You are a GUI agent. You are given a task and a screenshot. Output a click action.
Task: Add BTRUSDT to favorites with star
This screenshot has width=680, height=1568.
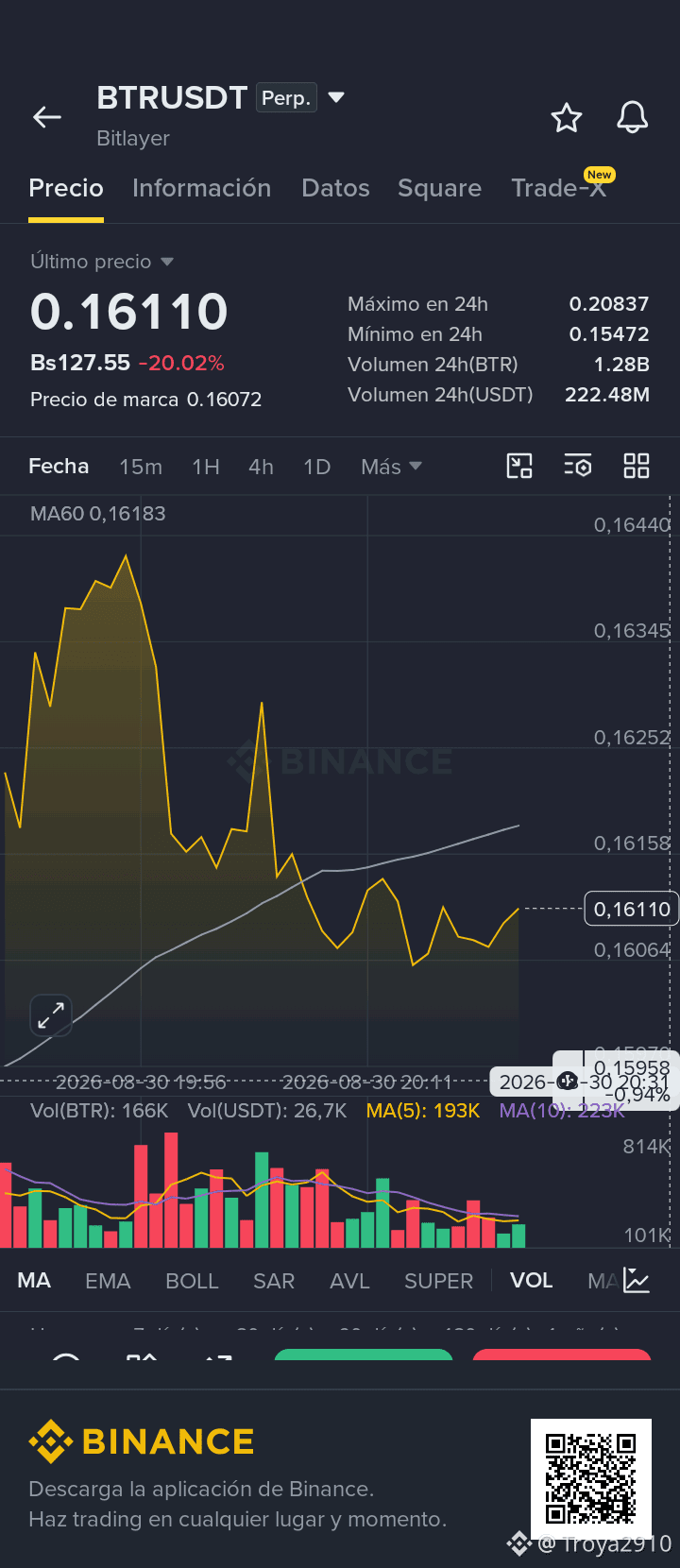(567, 118)
